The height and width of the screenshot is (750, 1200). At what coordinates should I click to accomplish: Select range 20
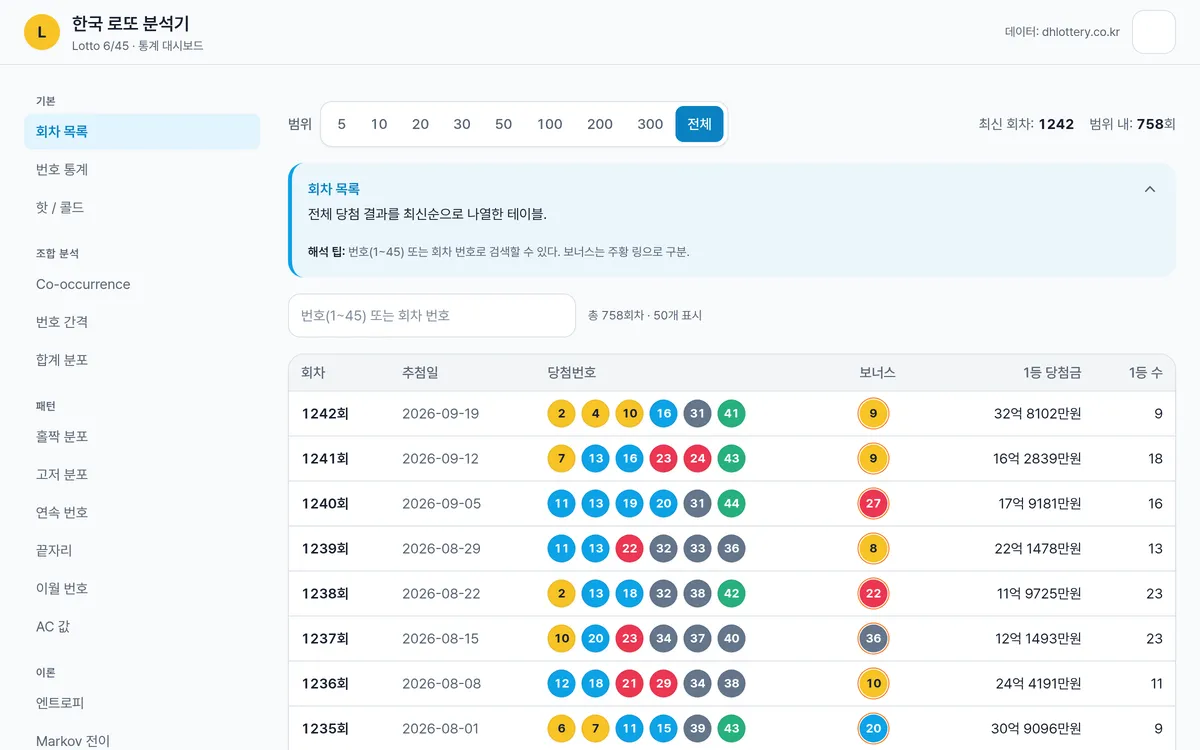pos(420,124)
